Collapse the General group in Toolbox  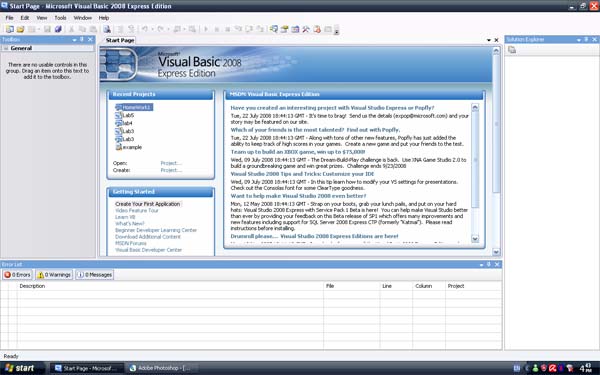6,48
